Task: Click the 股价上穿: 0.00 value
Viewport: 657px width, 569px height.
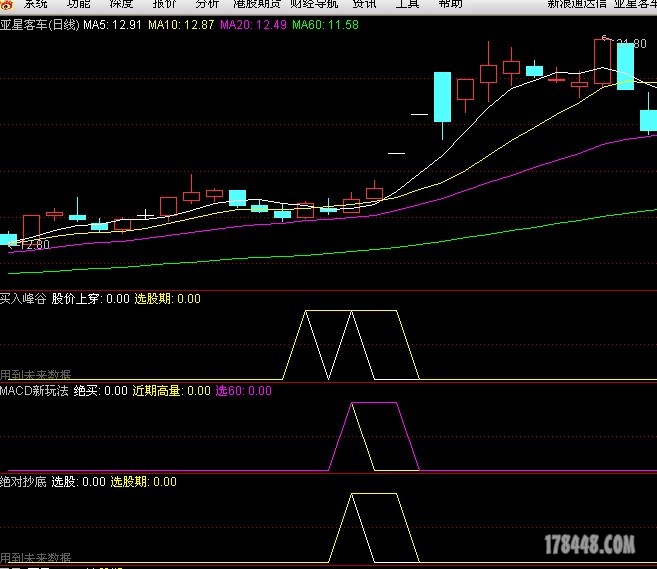Action: coord(91,299)
